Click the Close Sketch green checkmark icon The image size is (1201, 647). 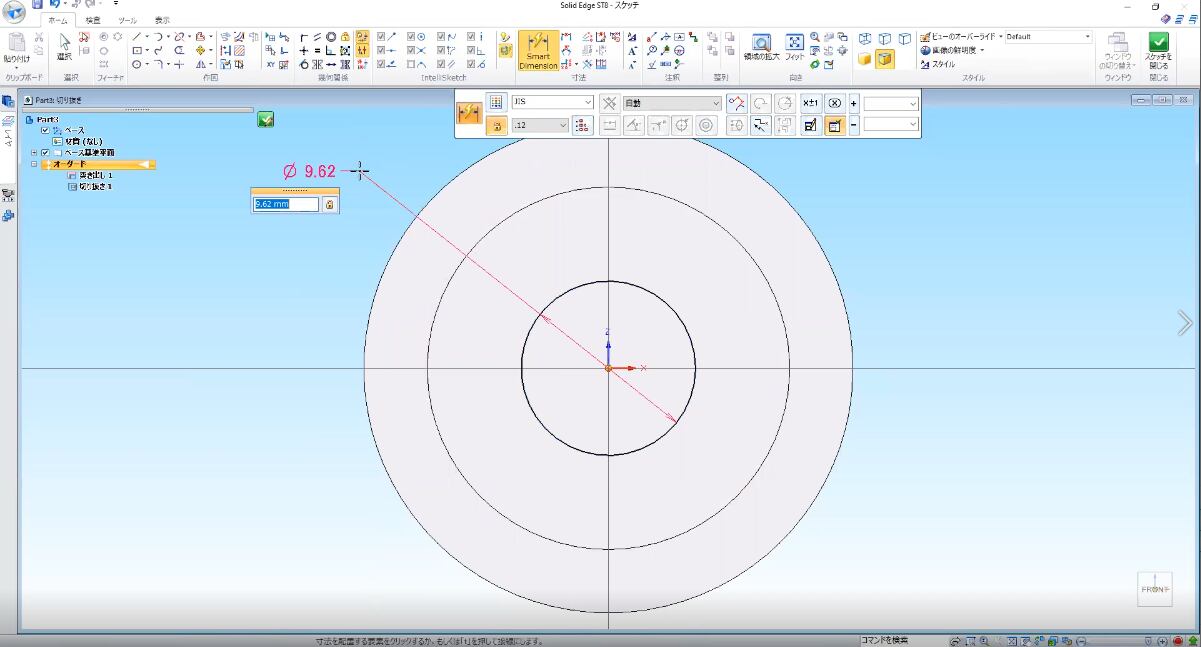point(1158,43)
